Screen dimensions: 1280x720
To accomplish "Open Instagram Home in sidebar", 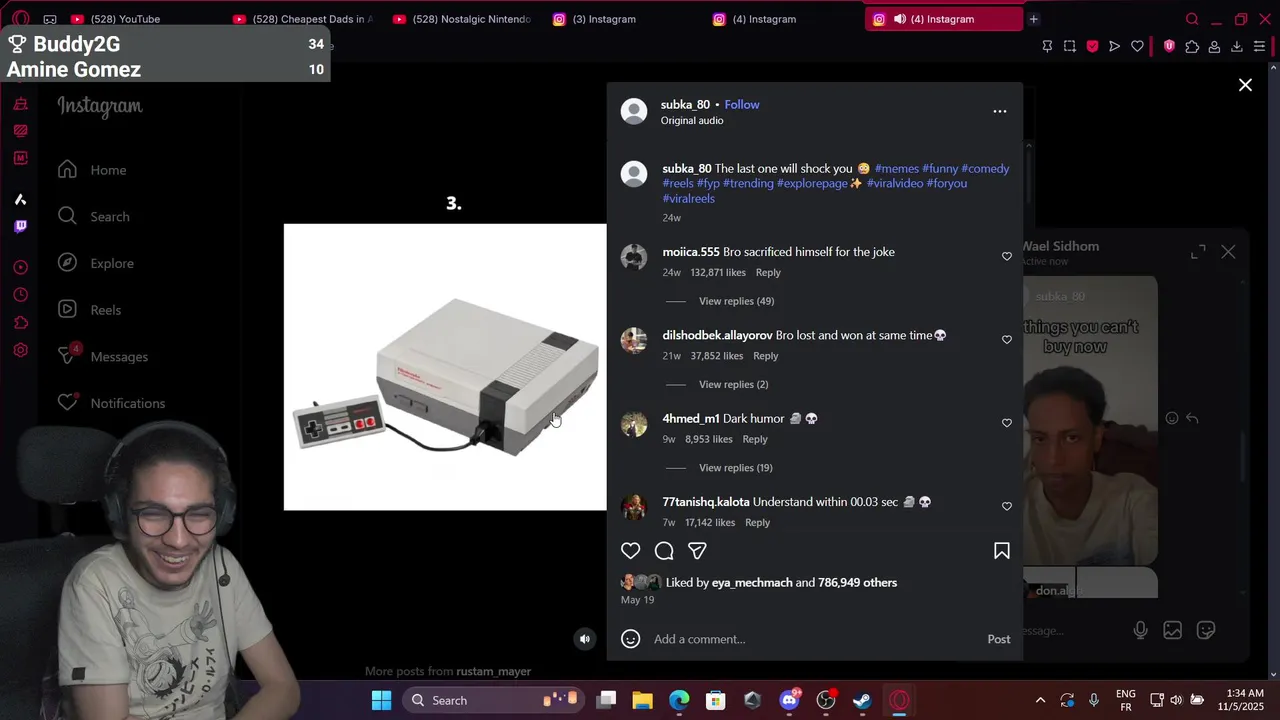I will [x=92, y=170].
